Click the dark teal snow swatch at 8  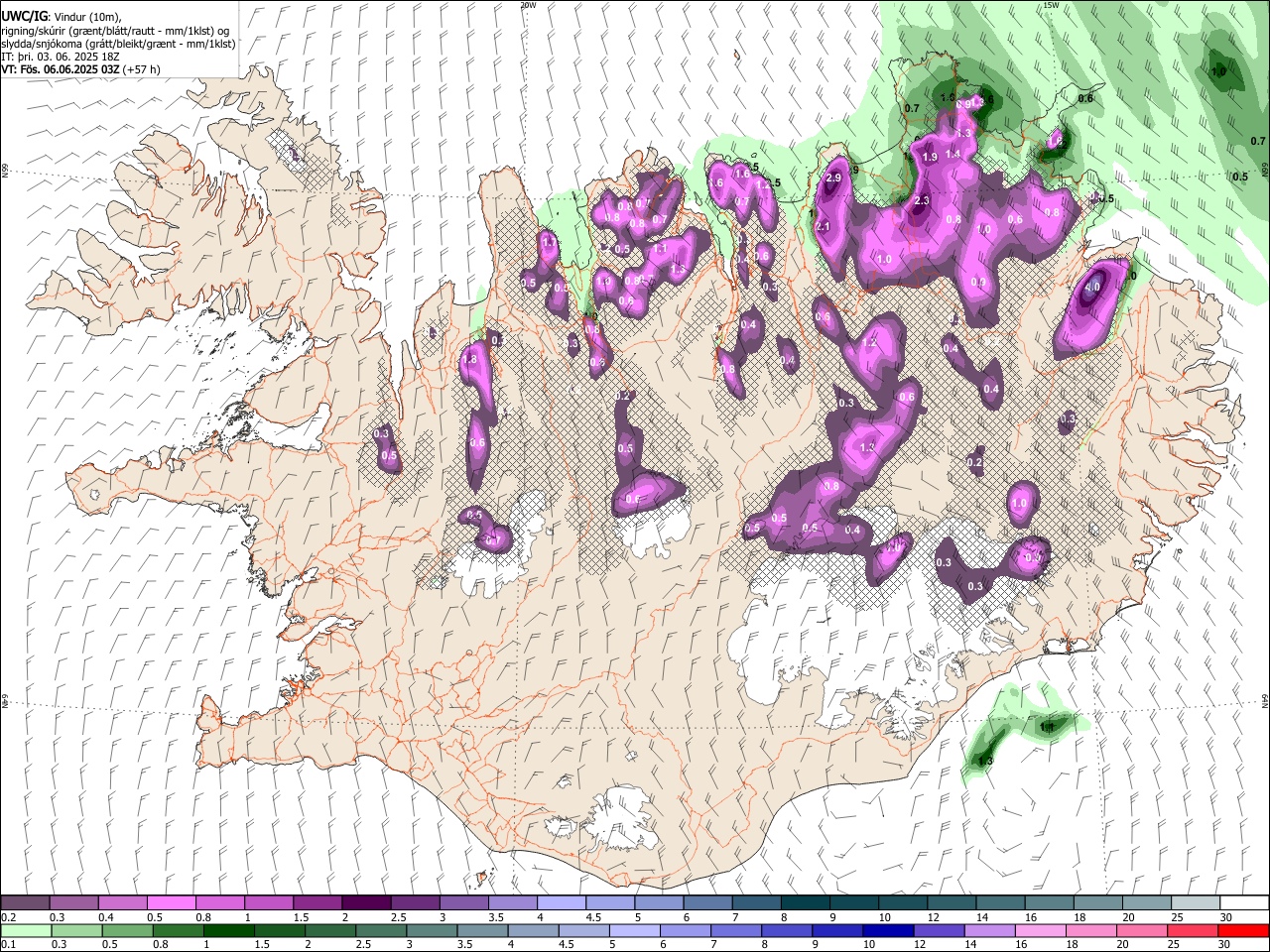(805, 902)
